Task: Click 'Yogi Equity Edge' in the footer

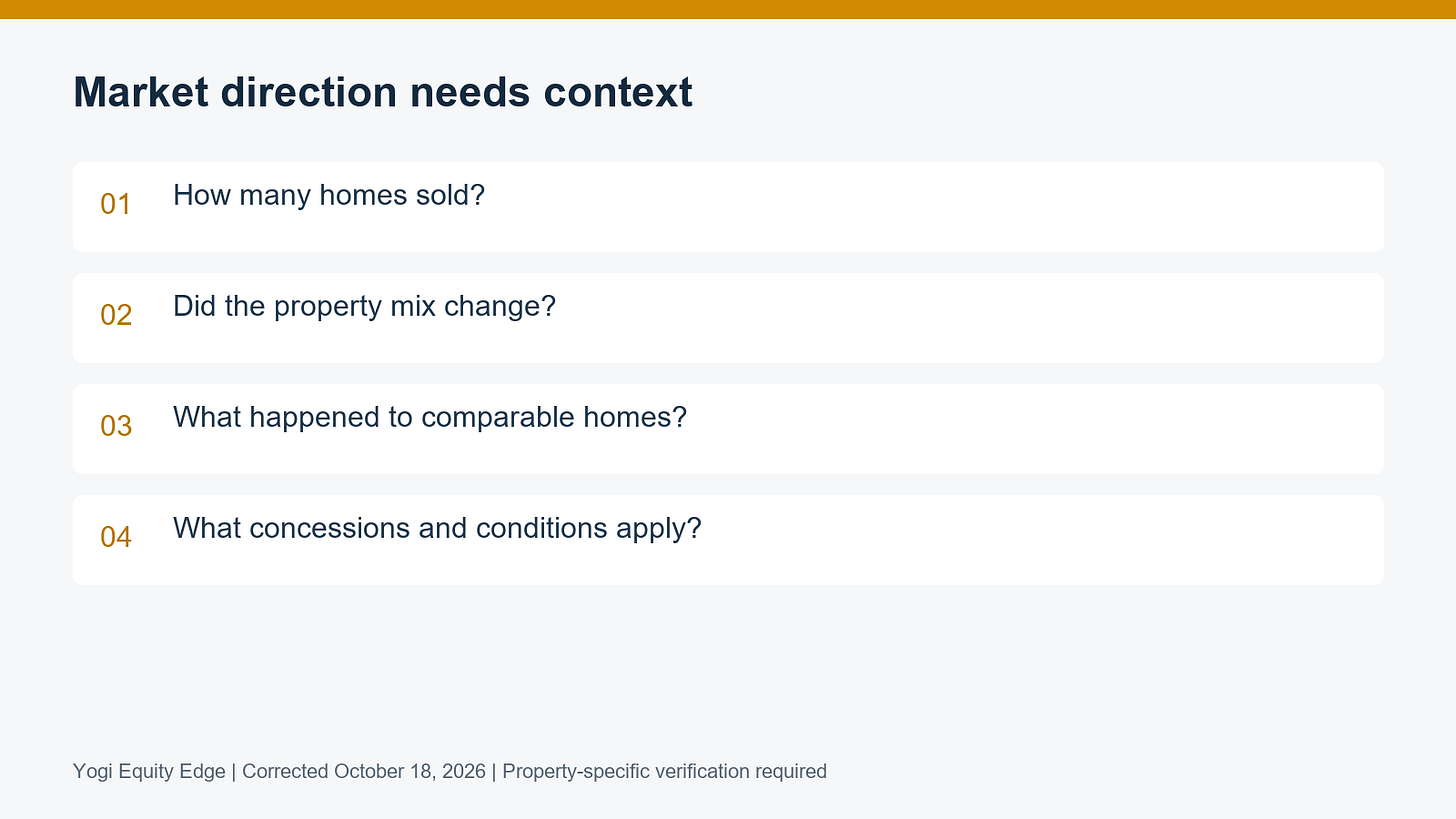Action: (x=149, y=771)
